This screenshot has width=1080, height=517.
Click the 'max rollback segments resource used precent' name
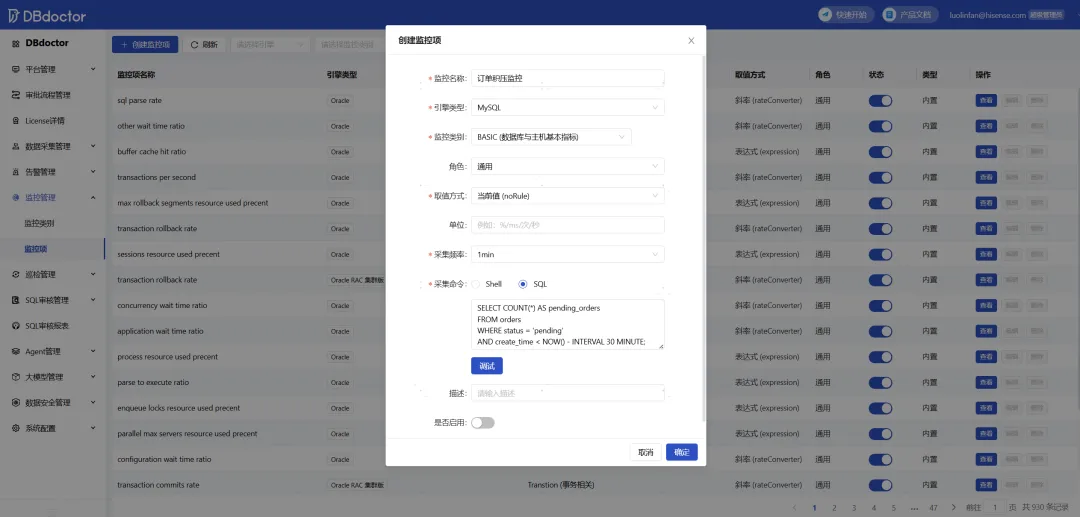tap(193, 203)
